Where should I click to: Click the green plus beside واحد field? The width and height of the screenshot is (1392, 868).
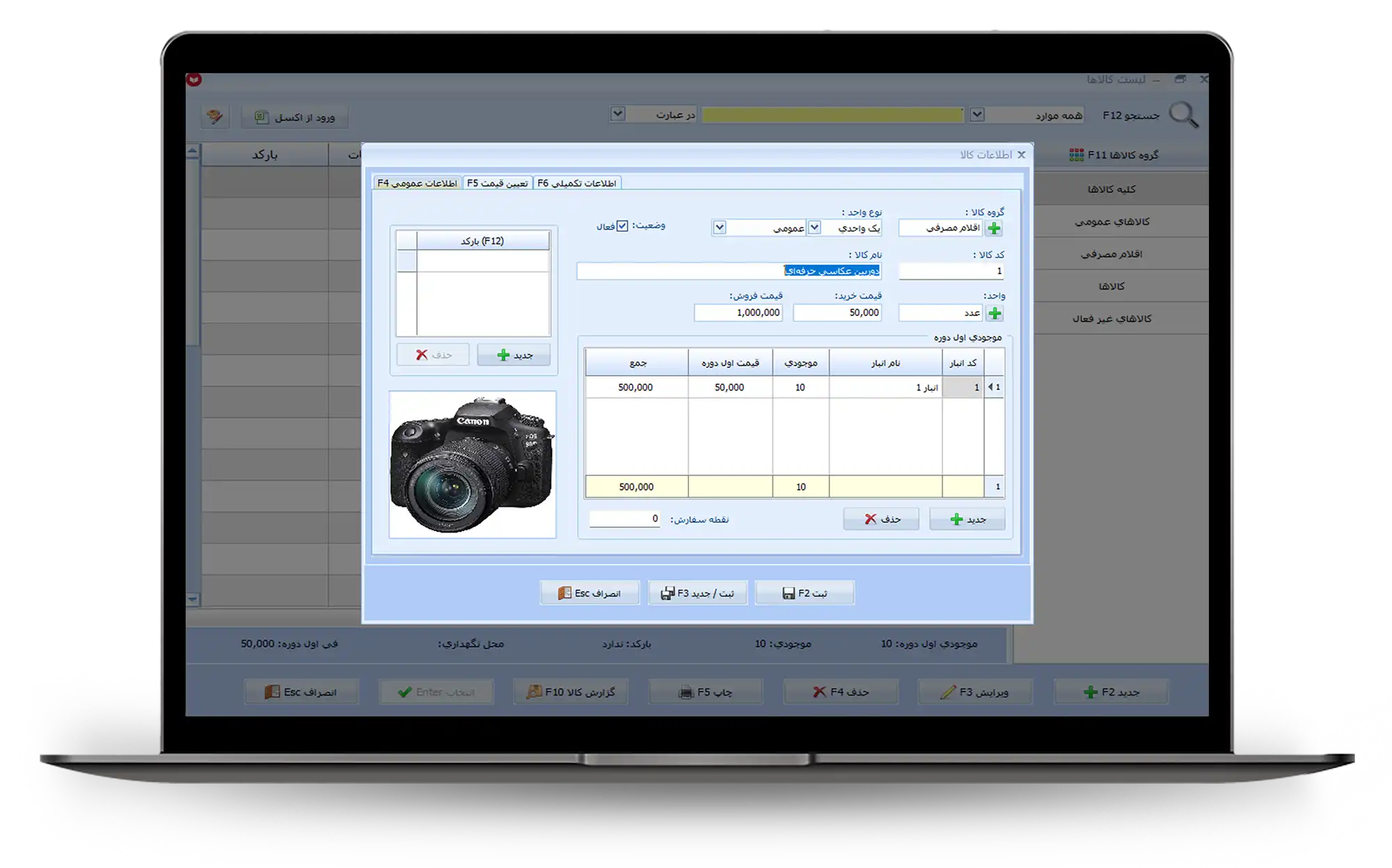click(995, 313)
